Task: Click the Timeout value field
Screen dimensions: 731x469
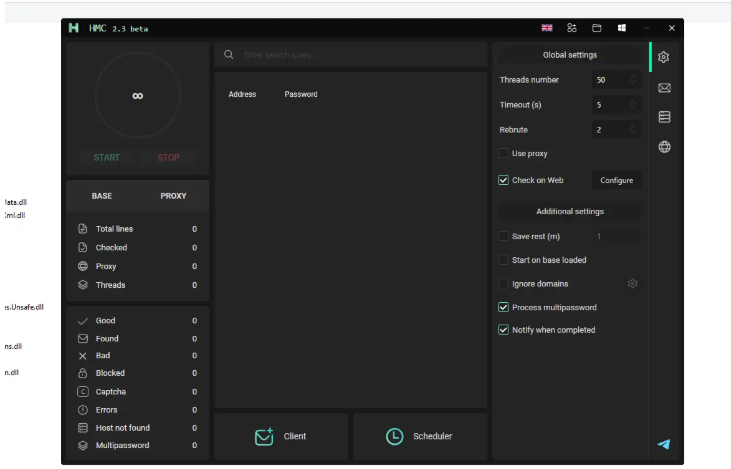Action: [x=616, y=104]
